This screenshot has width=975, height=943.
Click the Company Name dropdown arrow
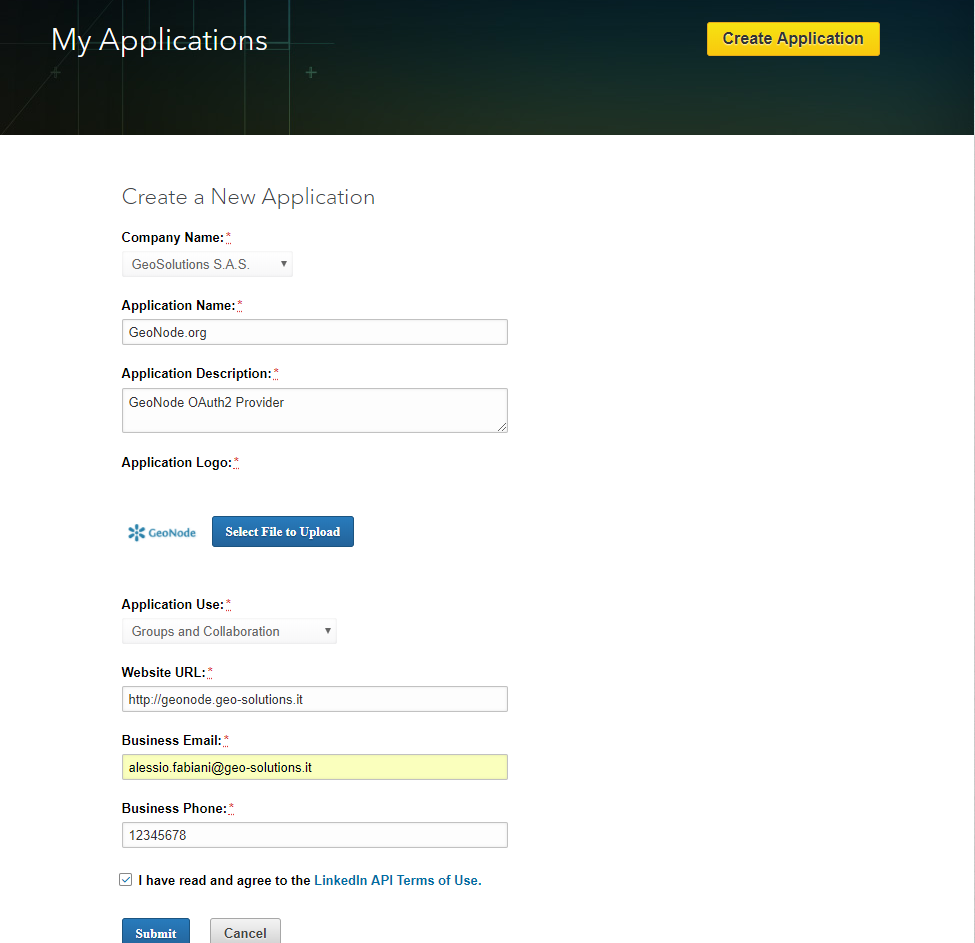284,264
